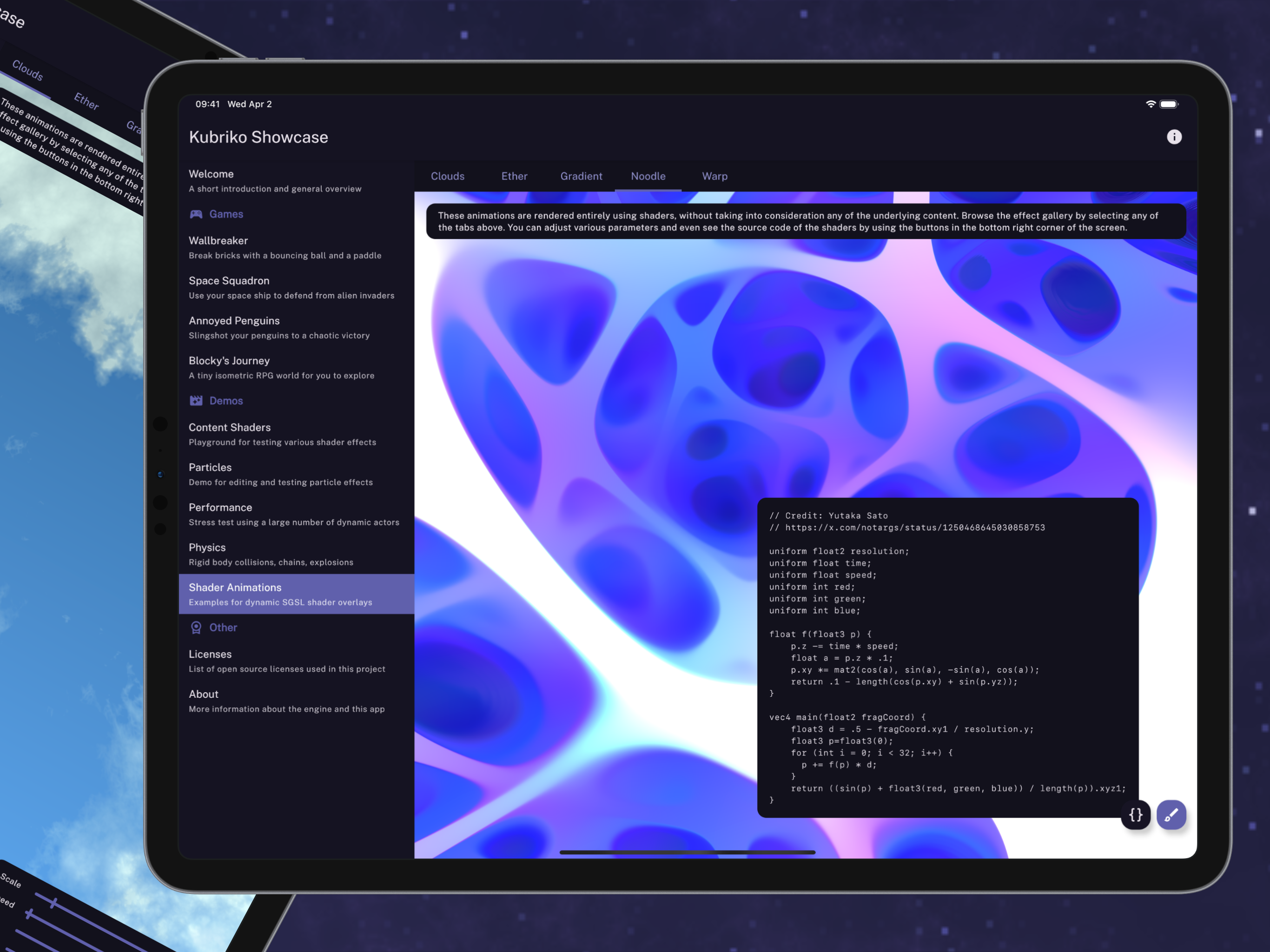1270x952 pixels.
Task: Click the Games controller icon
Action: (196, 214)
